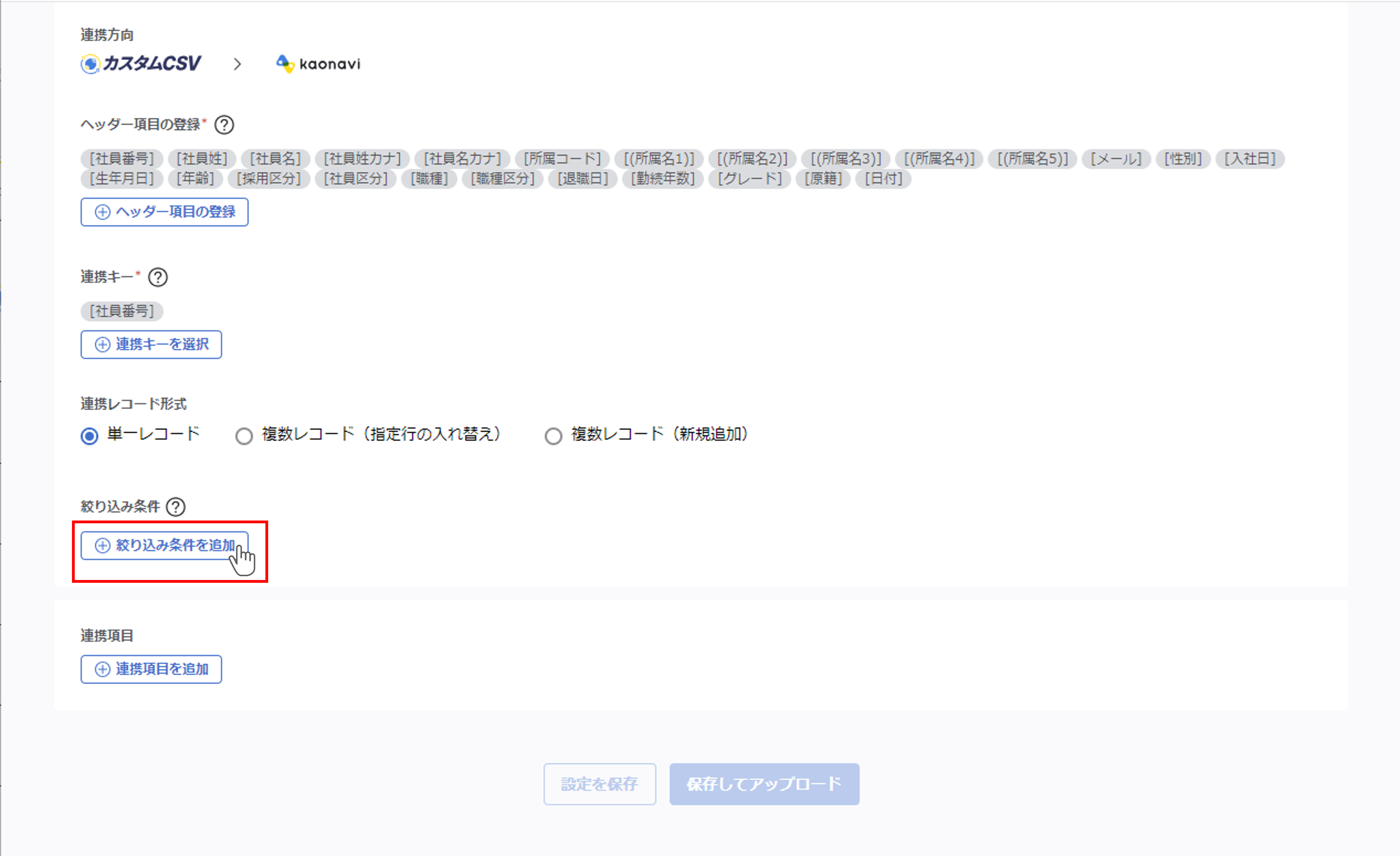Click the [社員姓カナ] header tag
Image resolution: width=1400 pixels, height=856 pixels.
pos(363,158)
